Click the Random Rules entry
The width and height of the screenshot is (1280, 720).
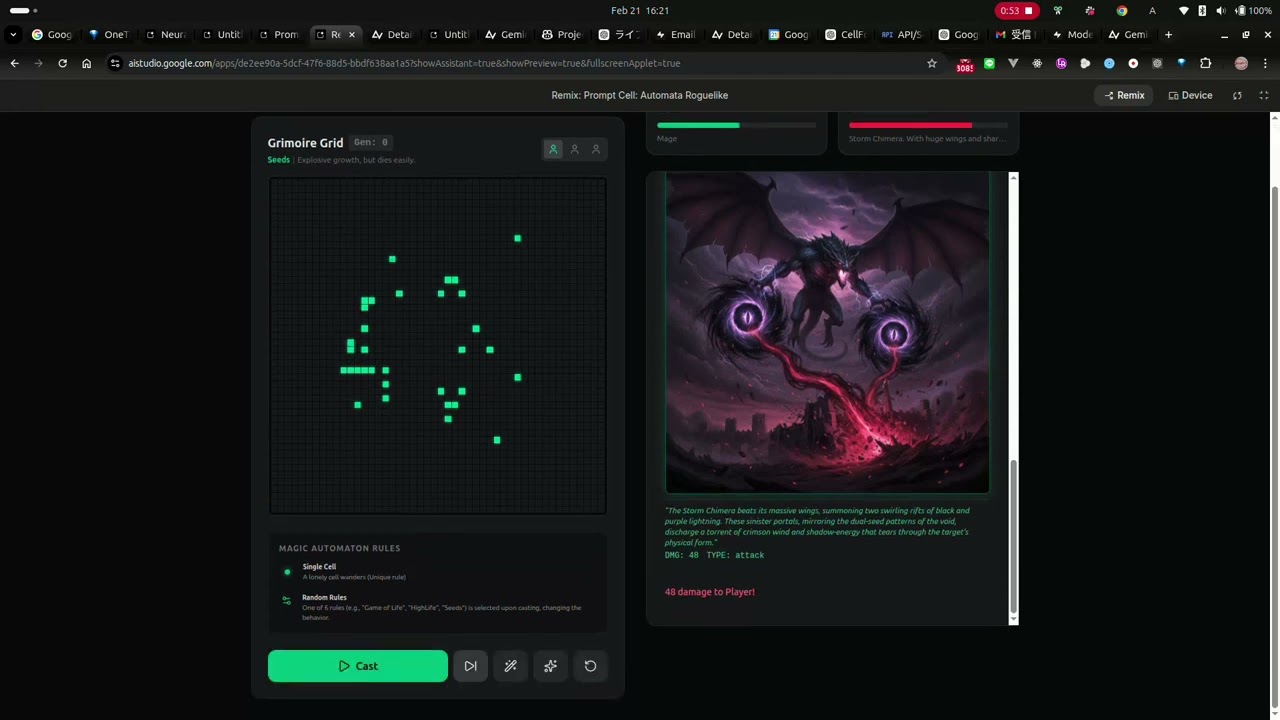tap(437, 607)
